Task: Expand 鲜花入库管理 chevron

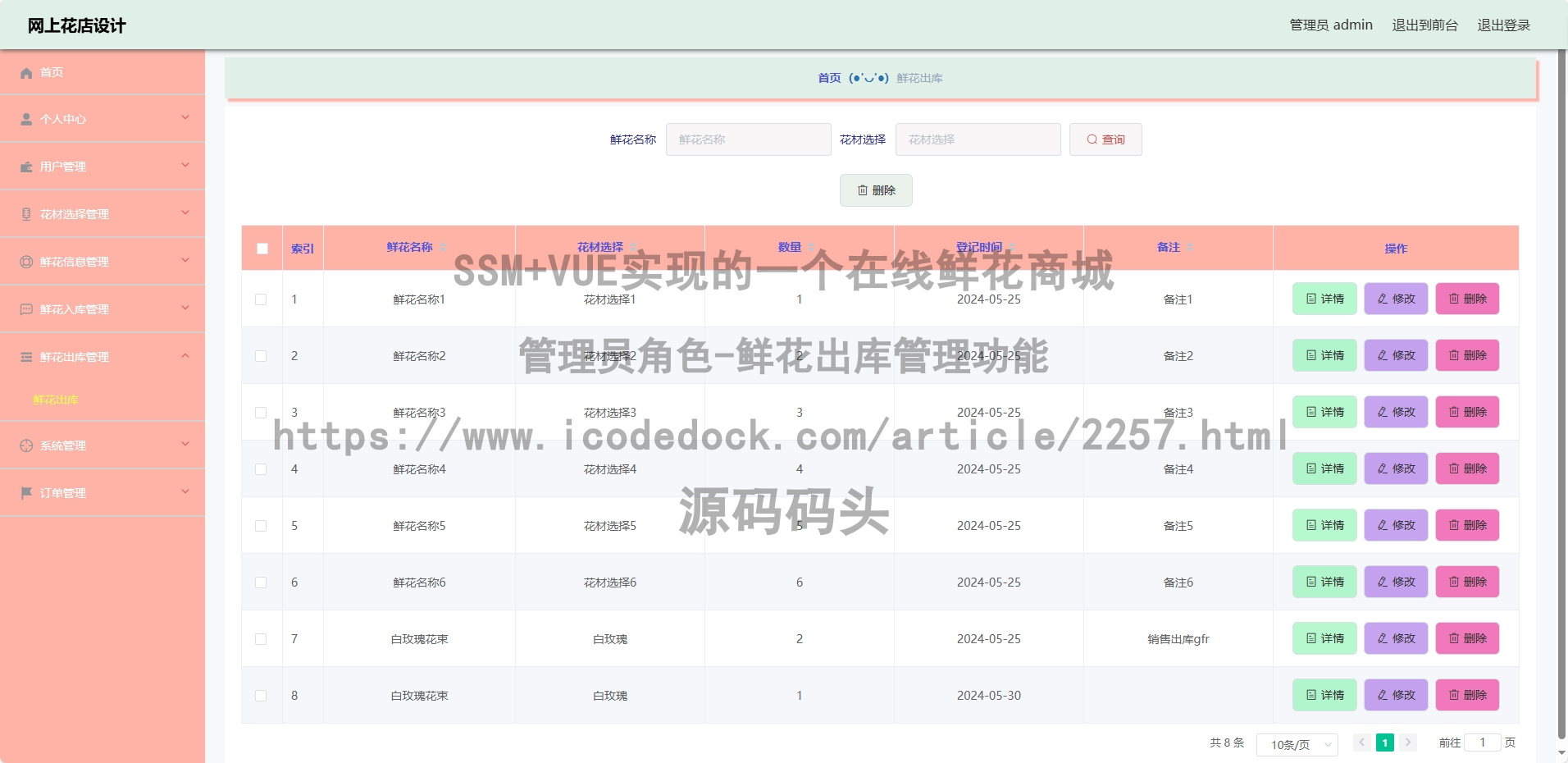Action: [185, 308]
